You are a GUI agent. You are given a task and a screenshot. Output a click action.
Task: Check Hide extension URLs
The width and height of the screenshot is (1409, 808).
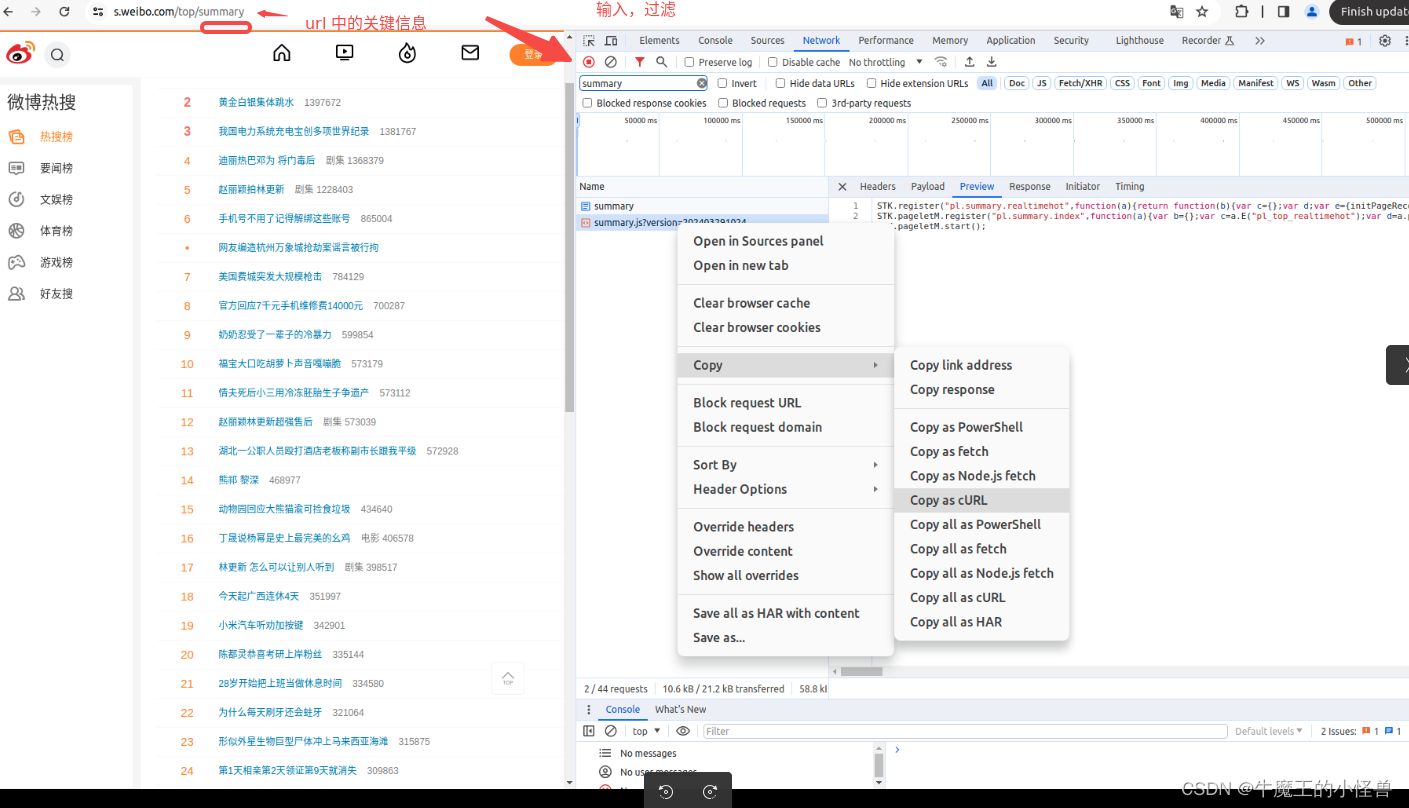coord(871,84)
